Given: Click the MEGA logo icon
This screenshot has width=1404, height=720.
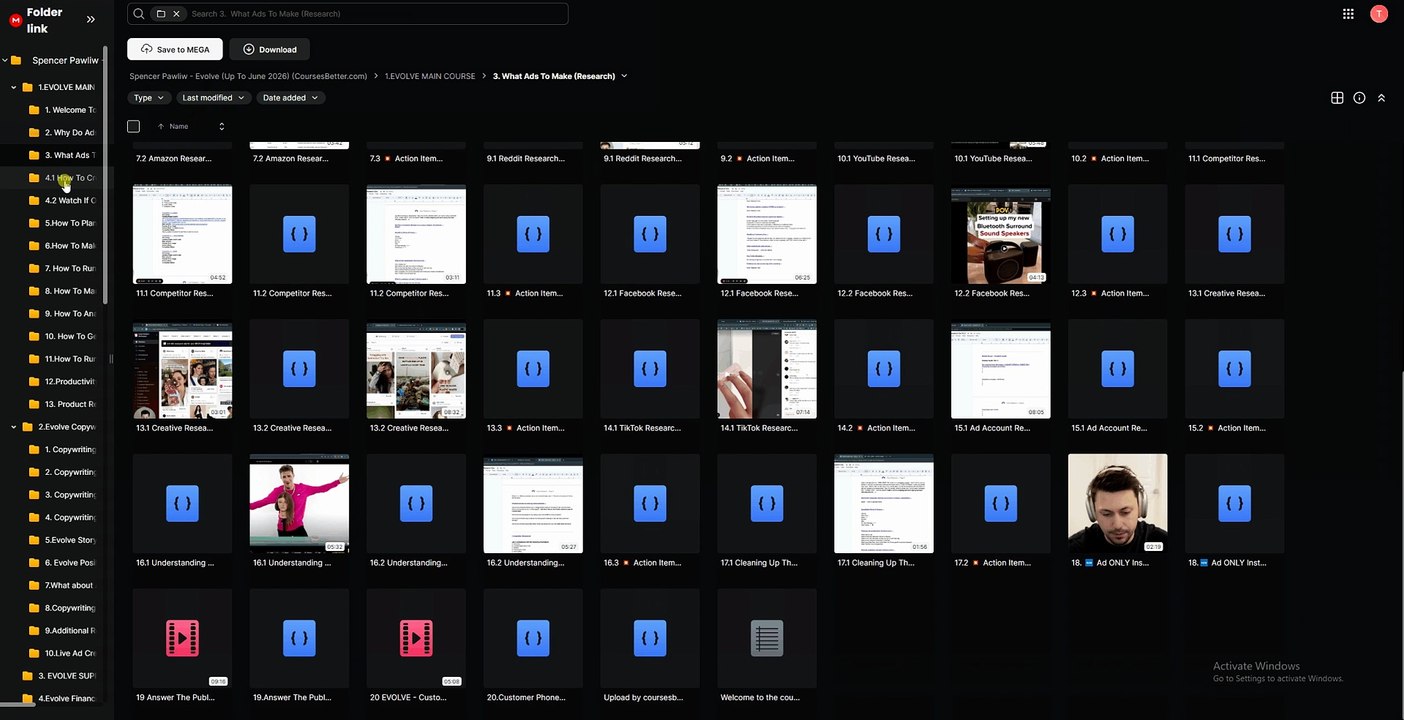Looking at the screenshot, I should pyautogui.click(x=15, y=20).
